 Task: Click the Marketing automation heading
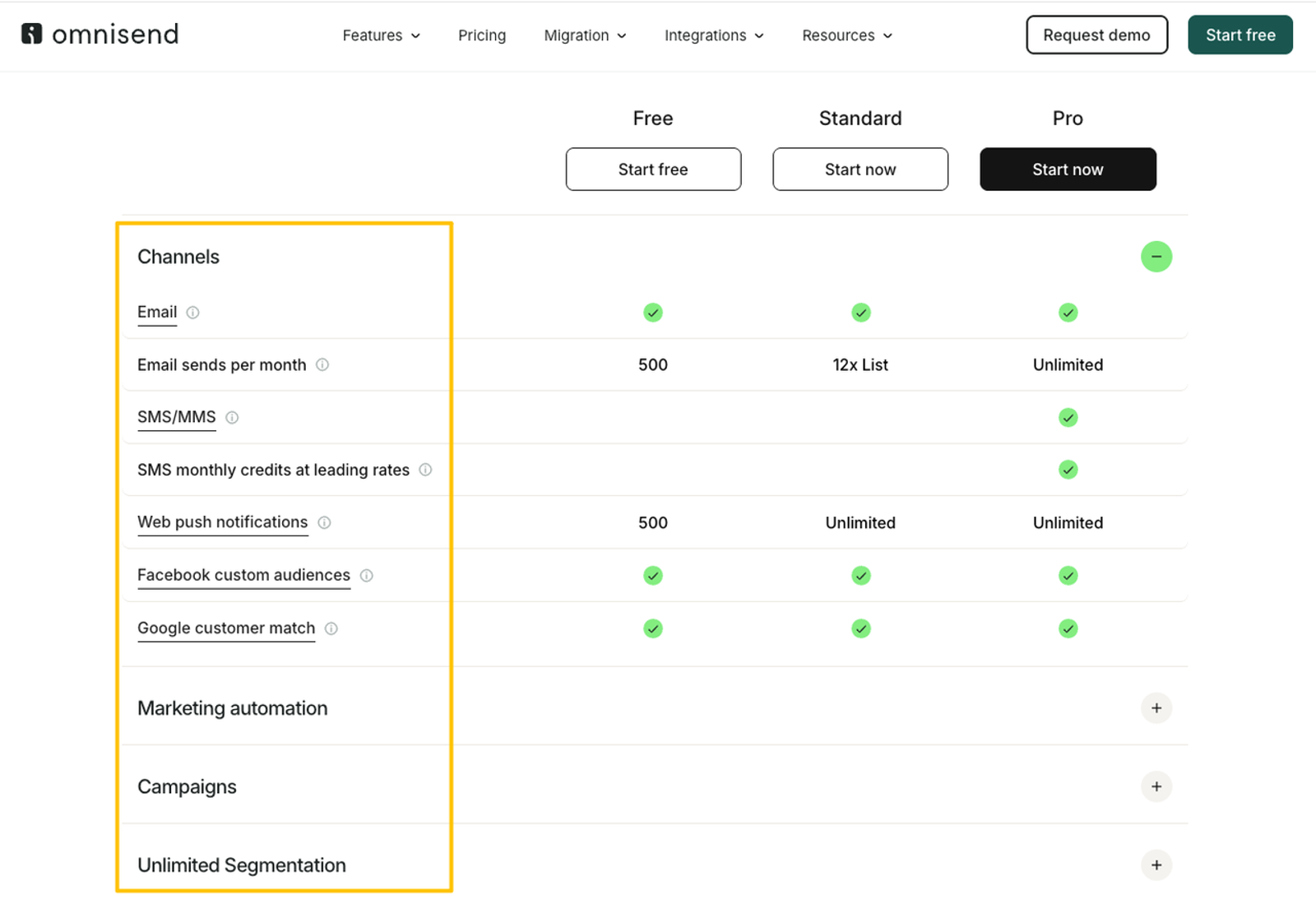pyautogui.click(x=233, y=708)
